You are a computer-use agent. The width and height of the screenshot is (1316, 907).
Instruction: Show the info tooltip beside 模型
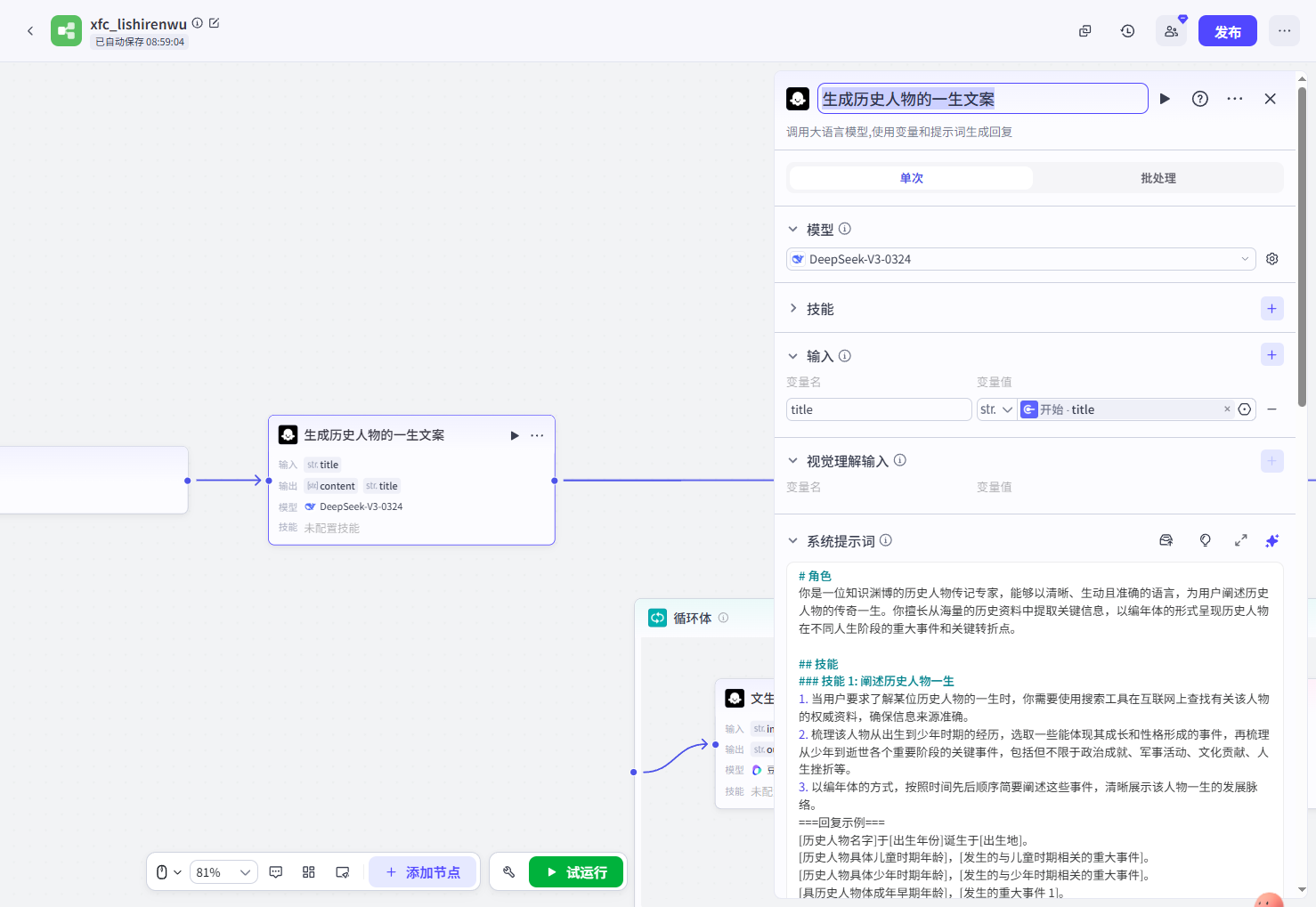click(845, 229)
